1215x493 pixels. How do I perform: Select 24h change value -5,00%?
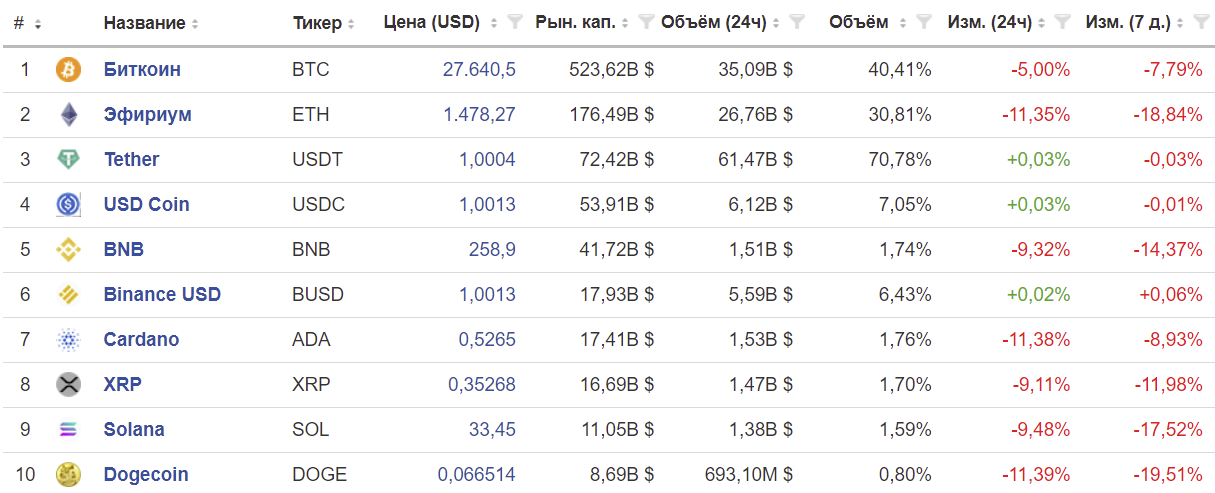click(x=1040, y=70)
